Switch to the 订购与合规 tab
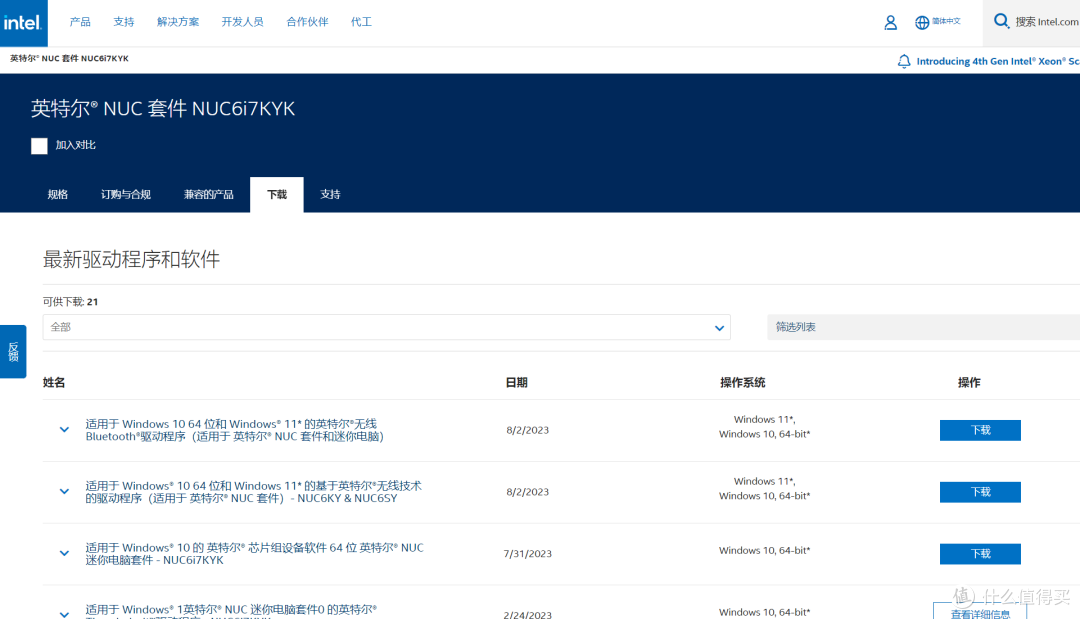The image size is (1080, 619). [x=126, y=195]
